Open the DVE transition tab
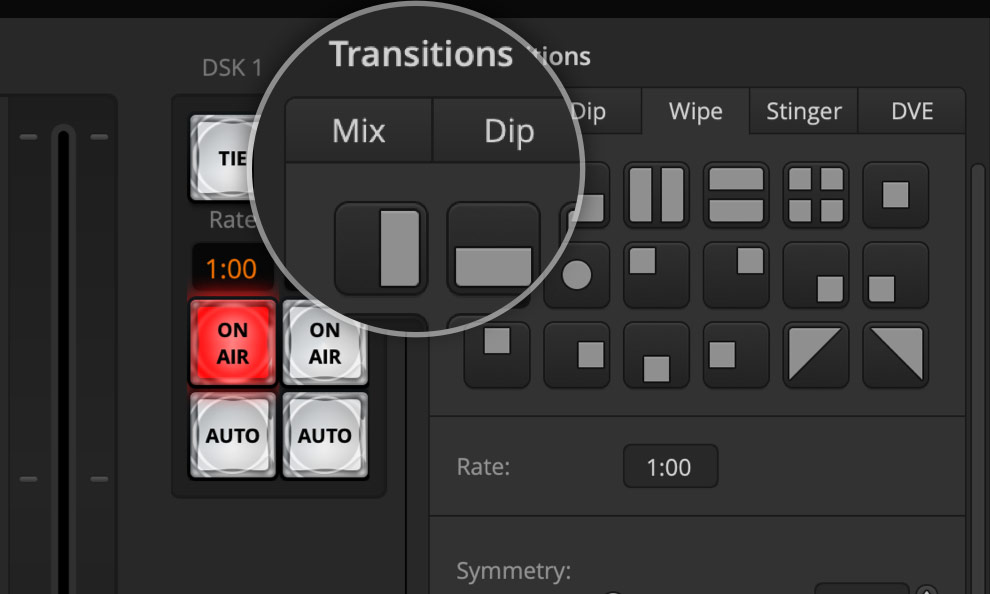Screen dimensions: 990x594 [x=911, y=112]
